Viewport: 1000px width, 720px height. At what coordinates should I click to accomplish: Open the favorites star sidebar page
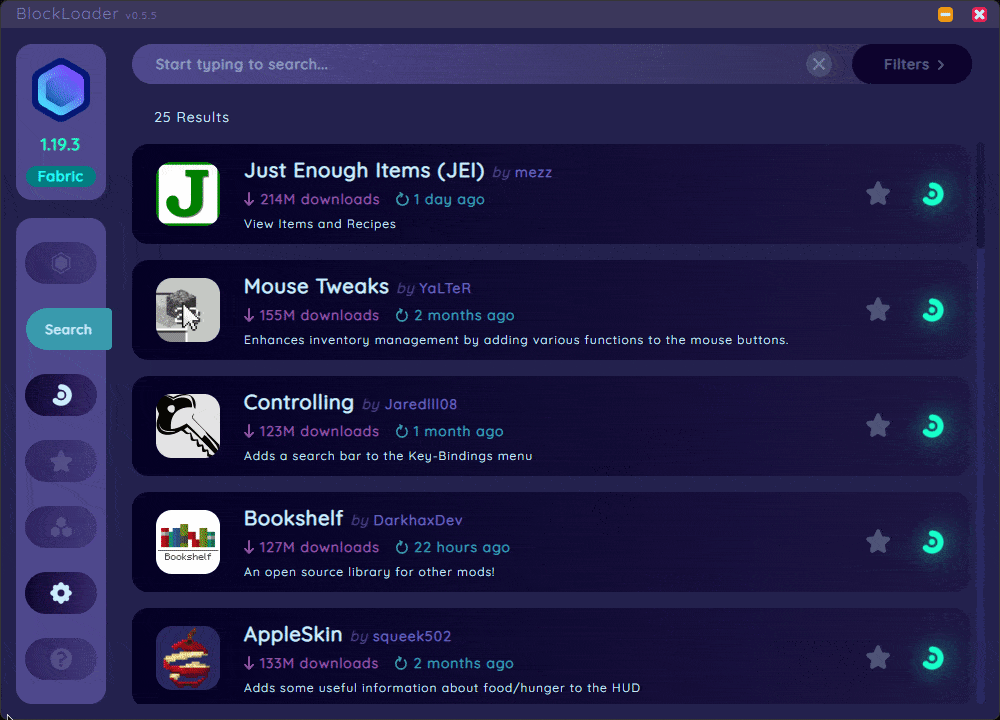point(61,461)
